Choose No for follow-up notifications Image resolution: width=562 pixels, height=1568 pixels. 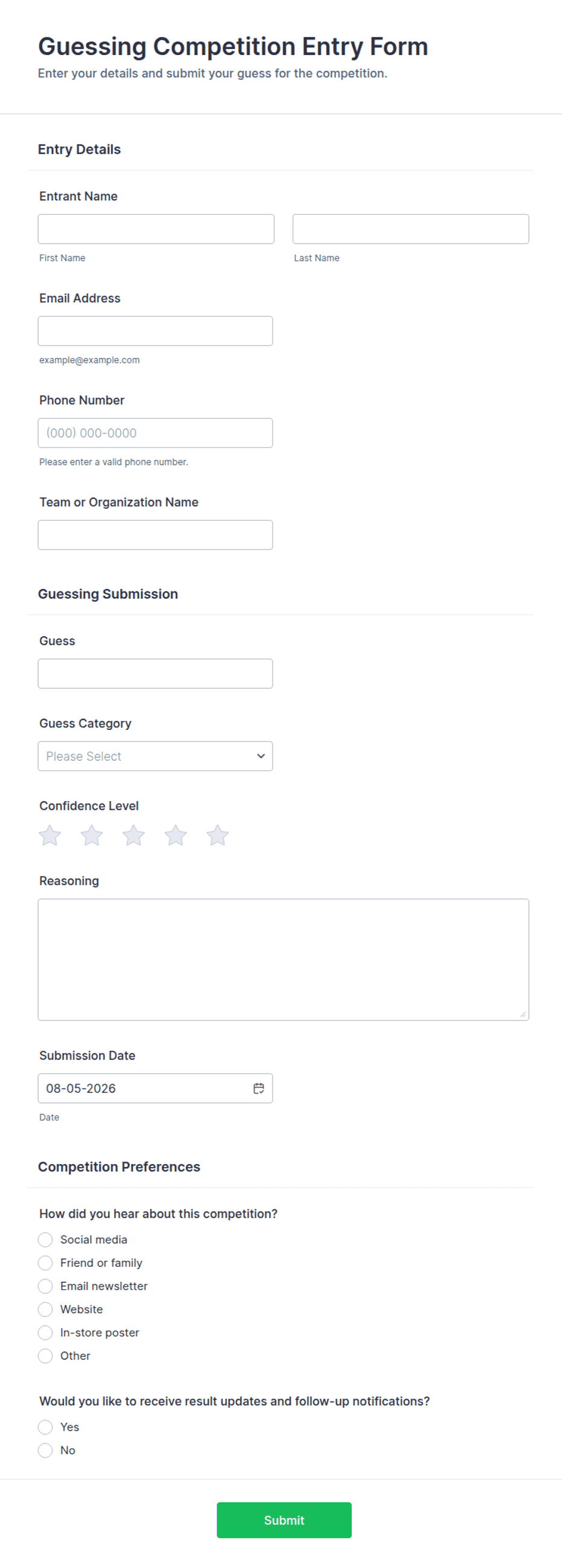45,1450
